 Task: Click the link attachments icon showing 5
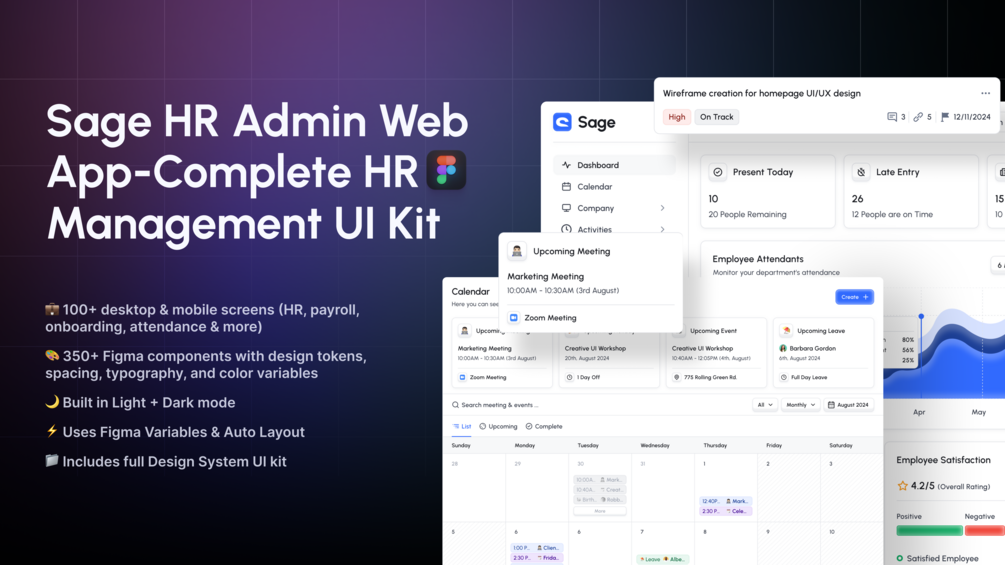[x=918, y=117]
